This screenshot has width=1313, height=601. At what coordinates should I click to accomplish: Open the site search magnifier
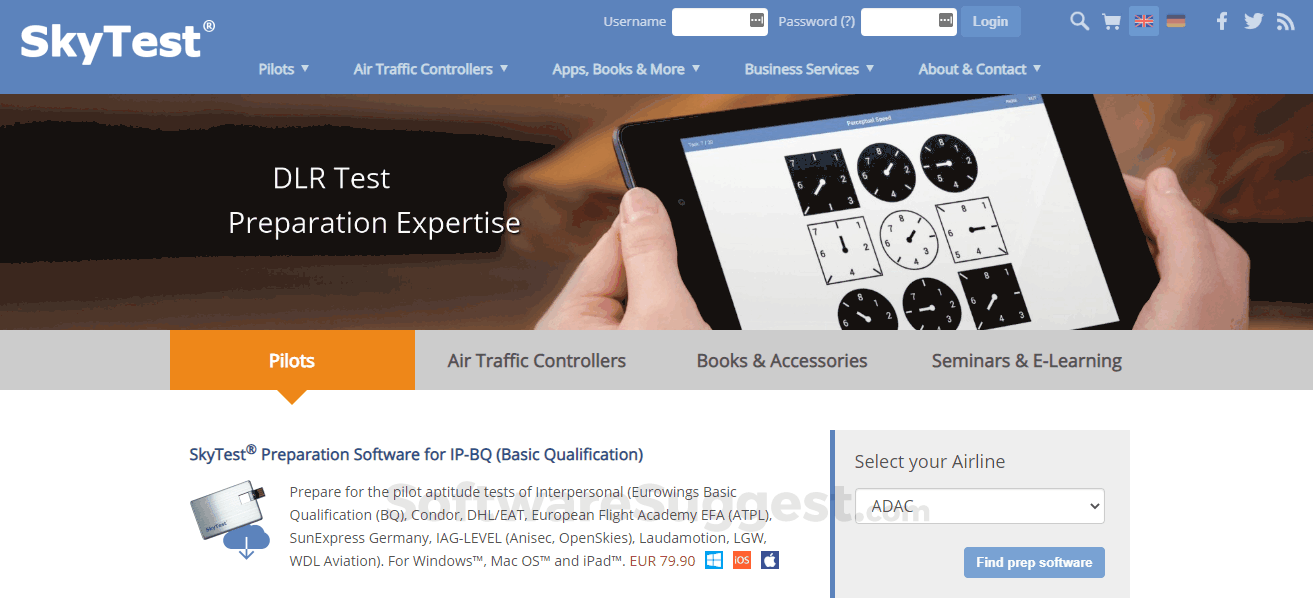[x=1079, y=20]
